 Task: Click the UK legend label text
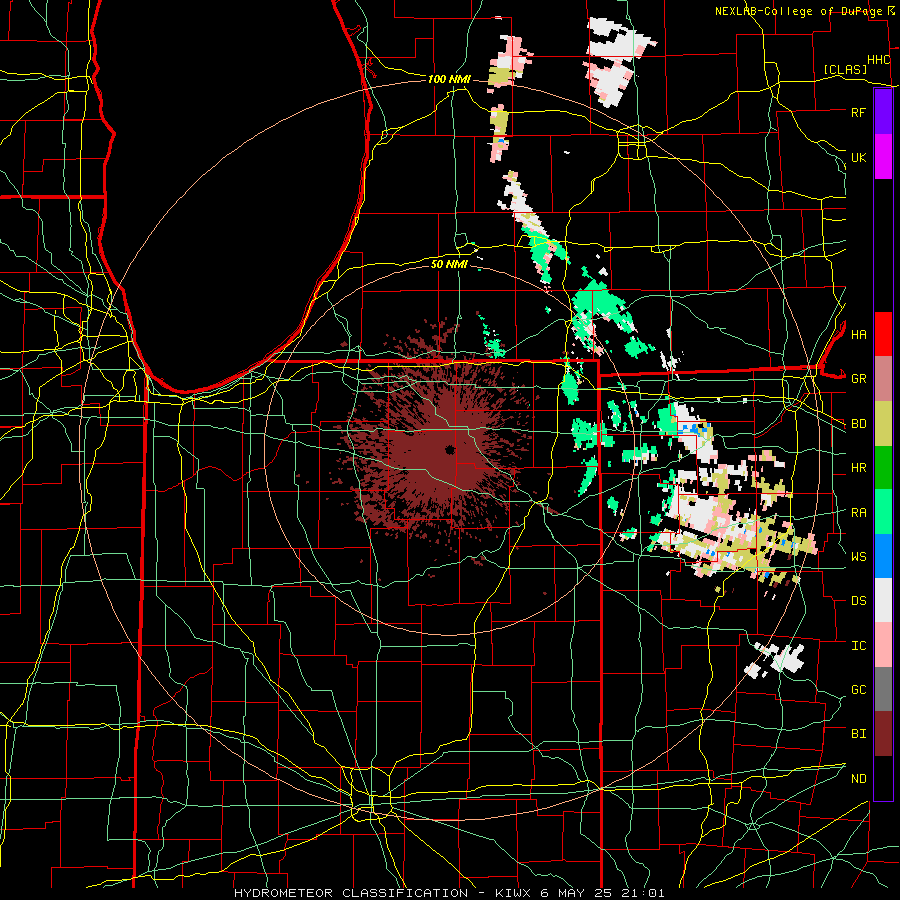point(858,157)
